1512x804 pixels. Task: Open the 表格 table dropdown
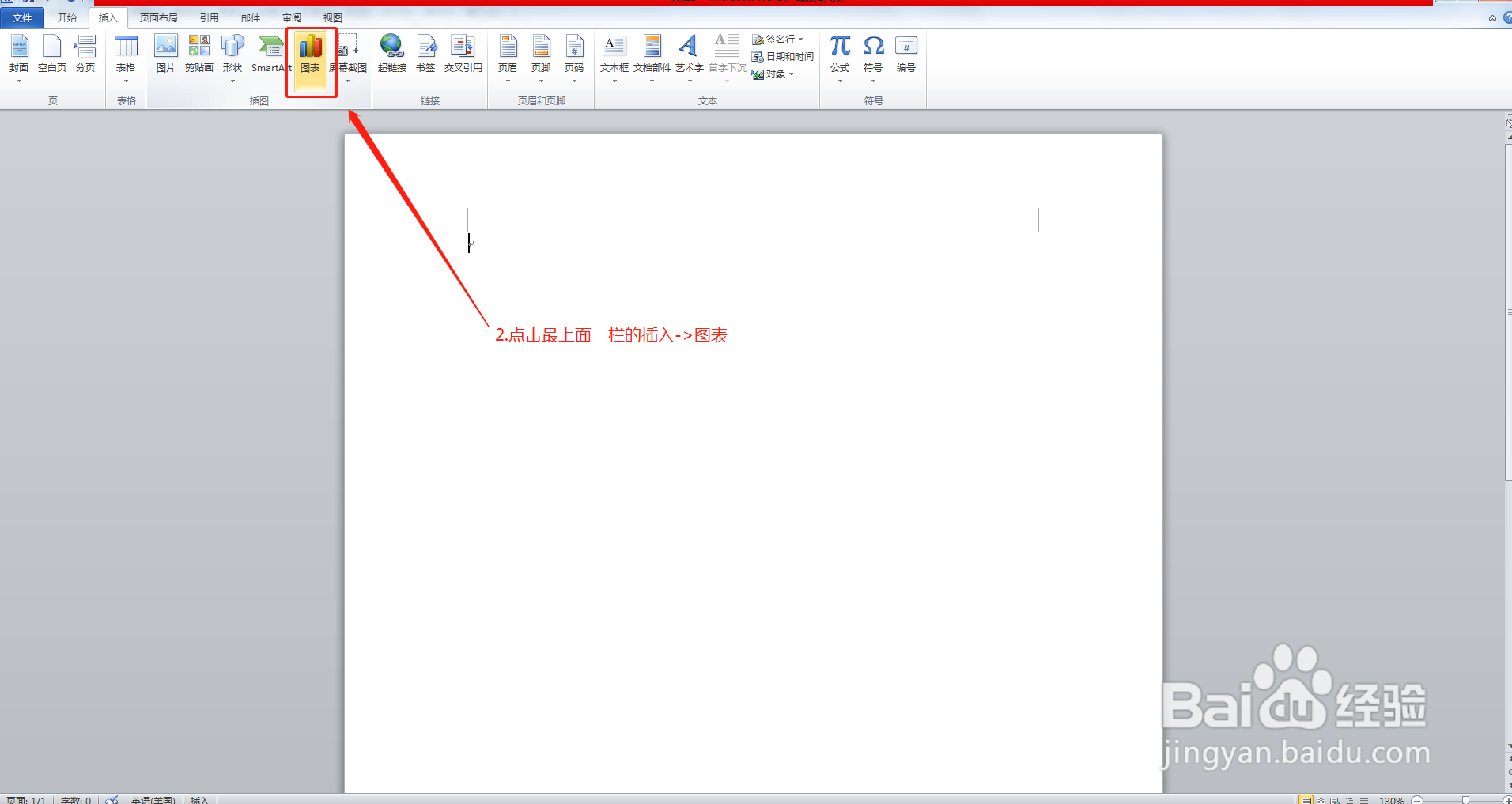click(x=126, y=81)
